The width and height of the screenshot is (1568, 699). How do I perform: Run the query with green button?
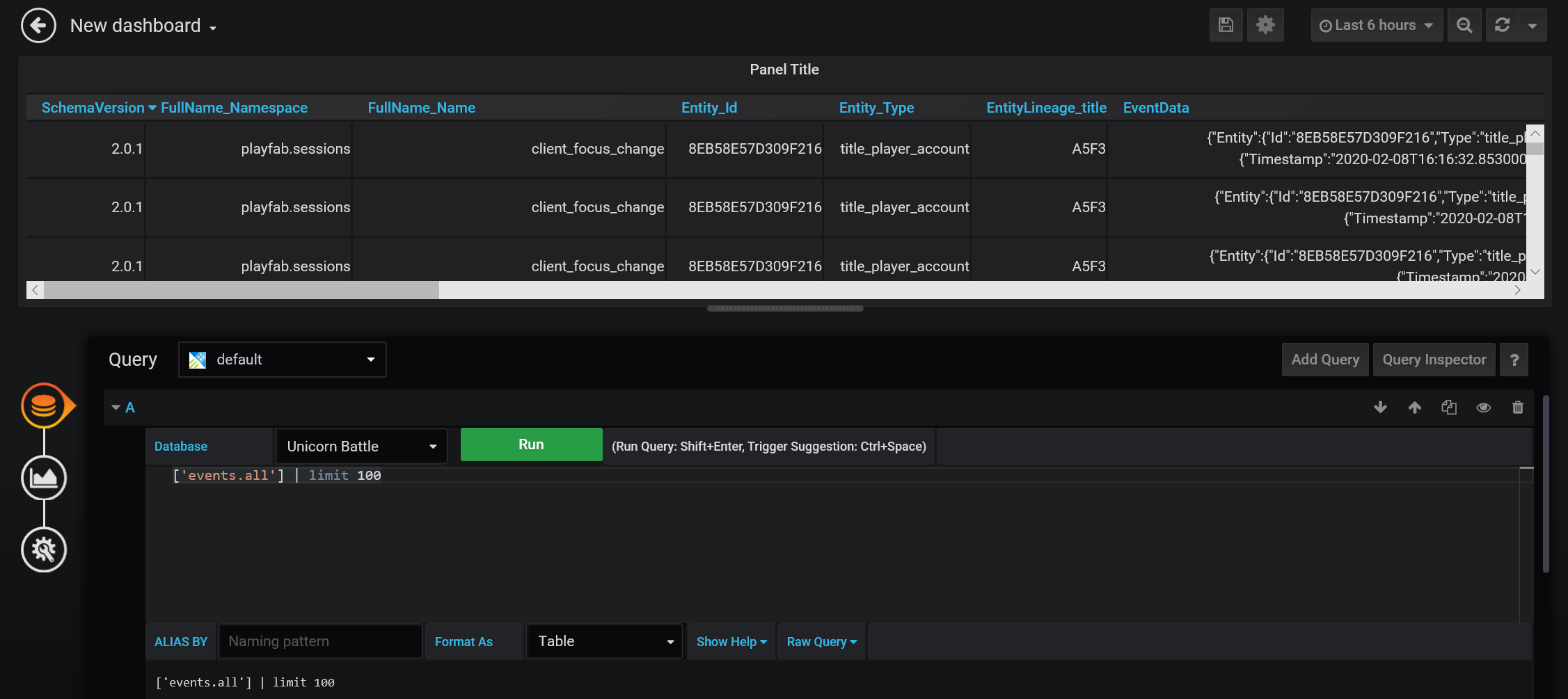pyautogui.click(x=531, y=444)
